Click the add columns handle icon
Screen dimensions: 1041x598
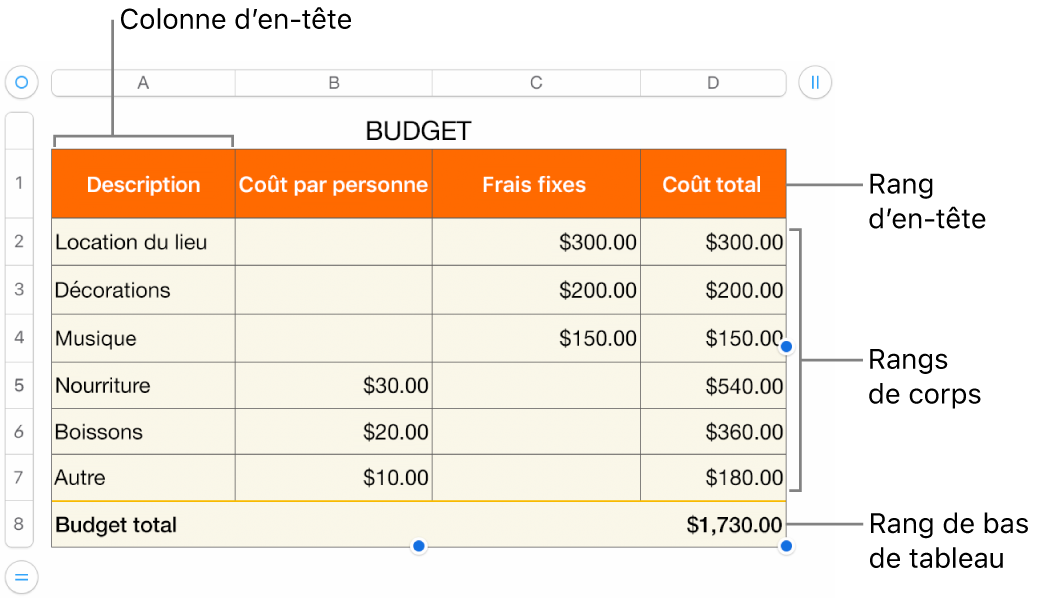click(815, 82)
